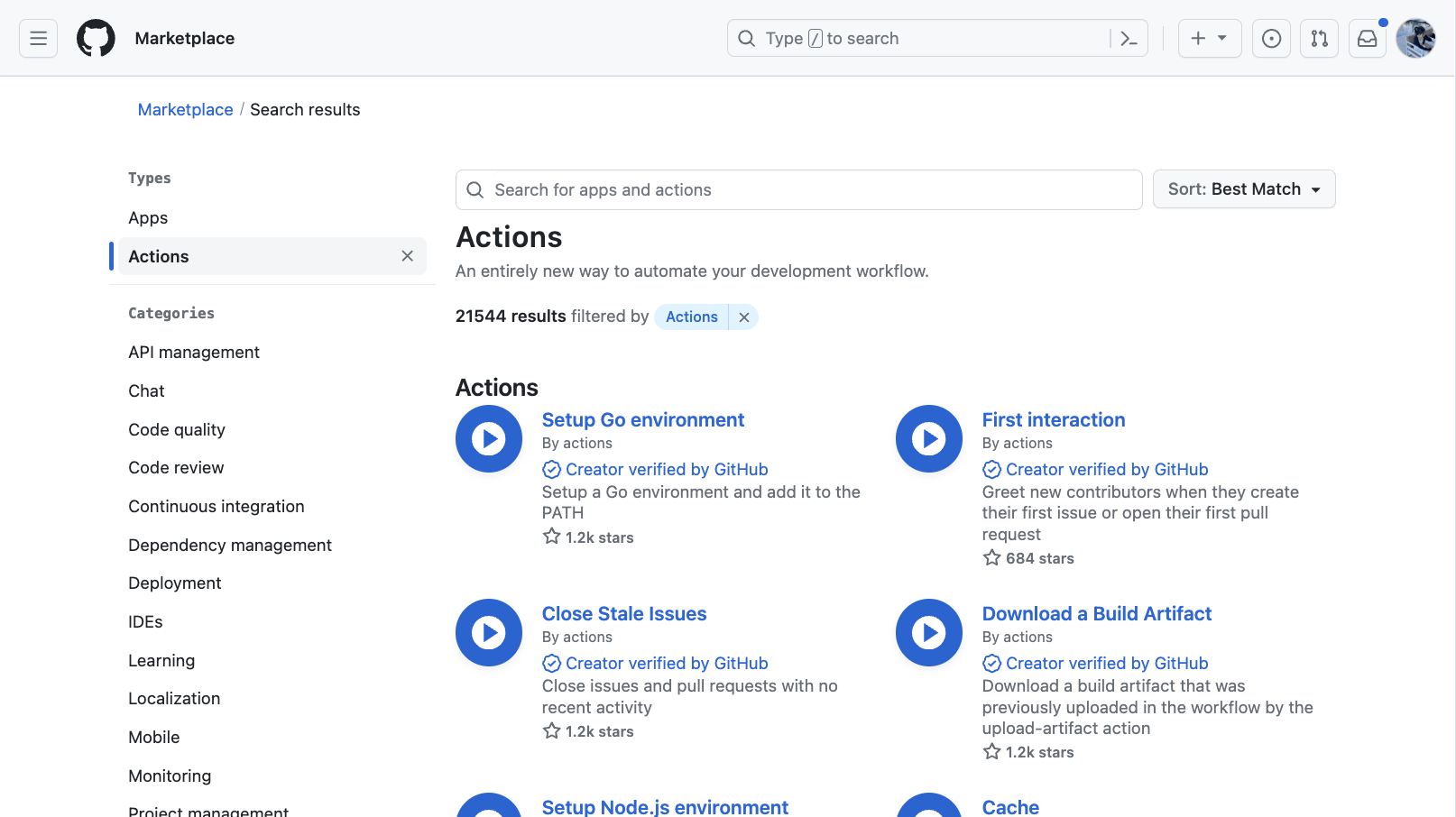
Task: Open the plus create new dropdown
Action: pos(1209,38)
